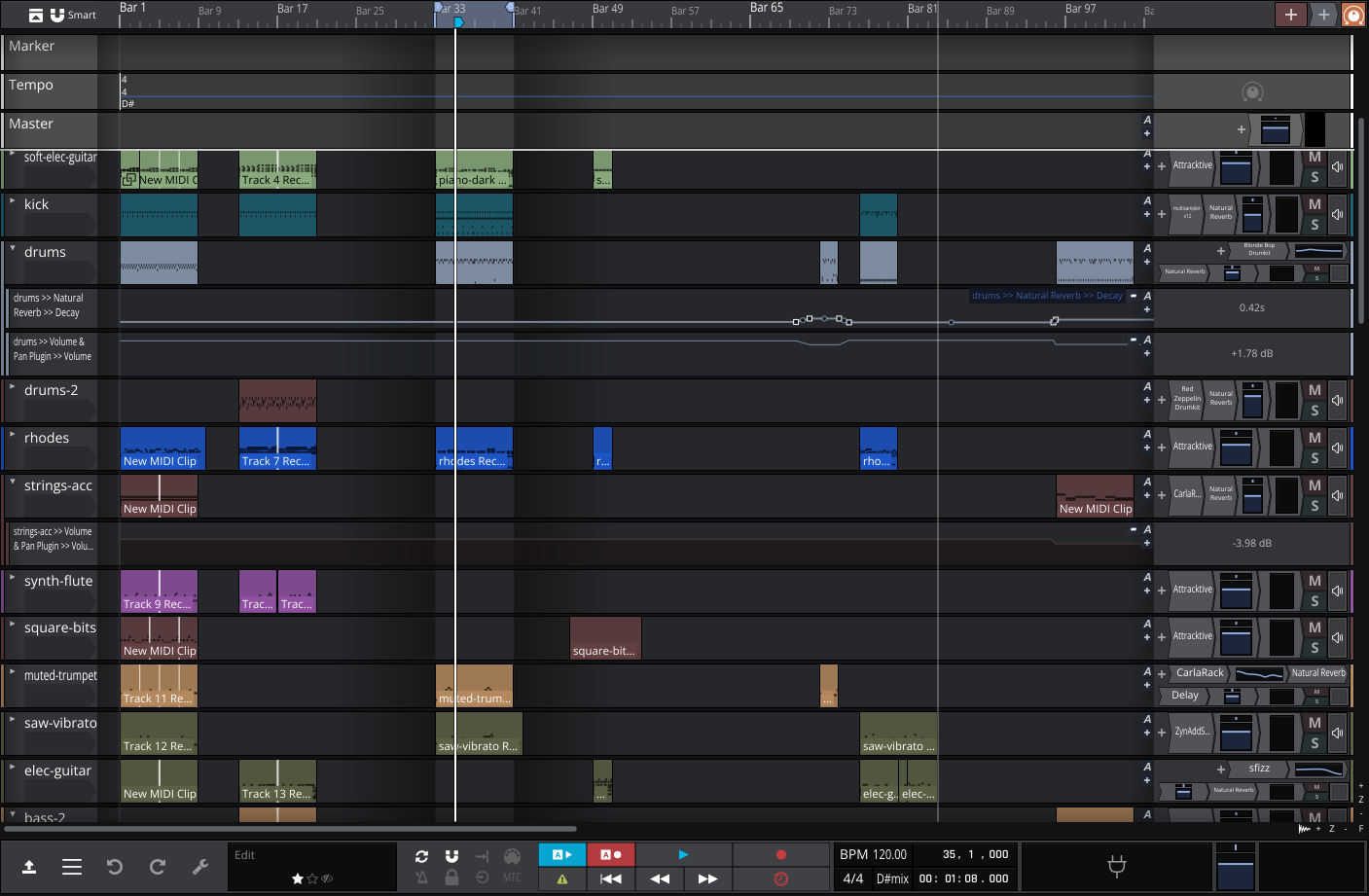Click speaker icon on kick track
The image size is (1369, 896).
1338,214
